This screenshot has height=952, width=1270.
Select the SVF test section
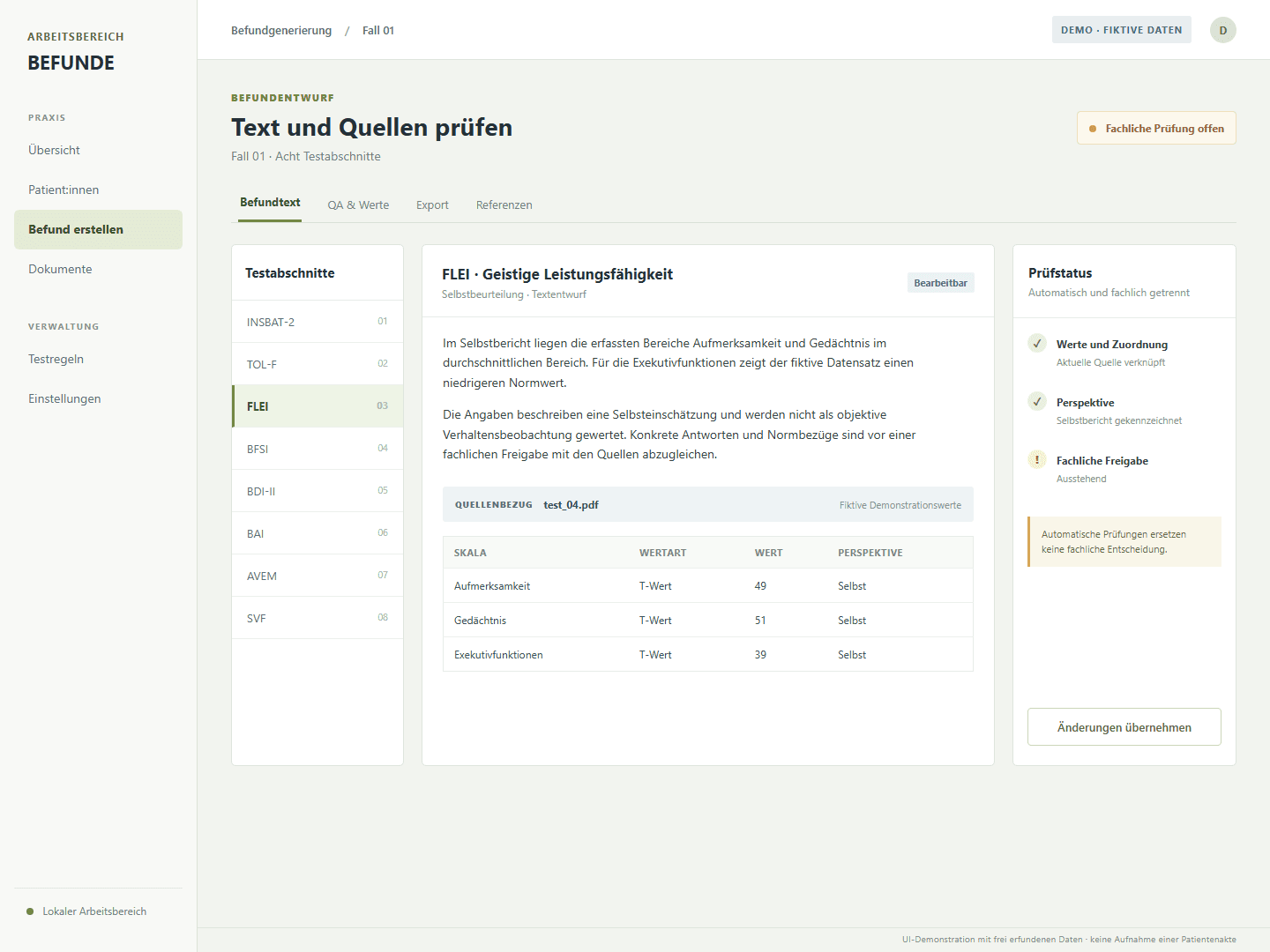[x=317, y=618]
